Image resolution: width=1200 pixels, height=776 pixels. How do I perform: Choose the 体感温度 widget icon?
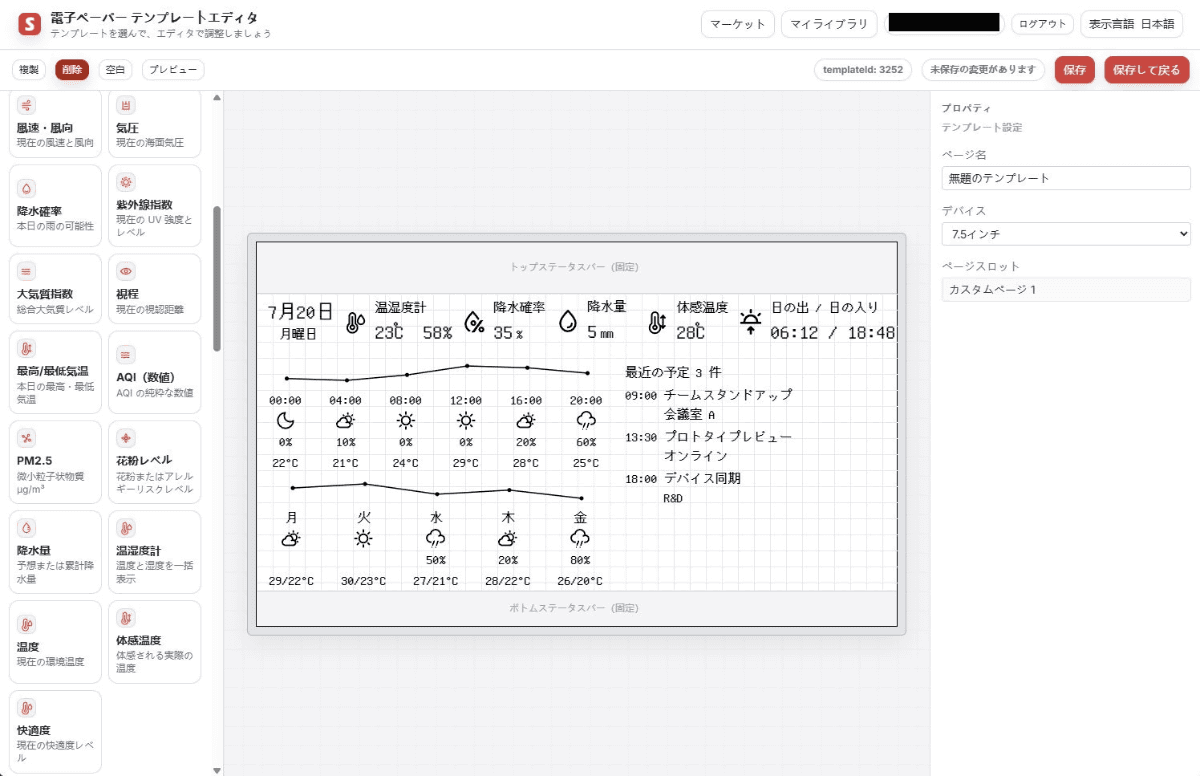click(126, 617)
